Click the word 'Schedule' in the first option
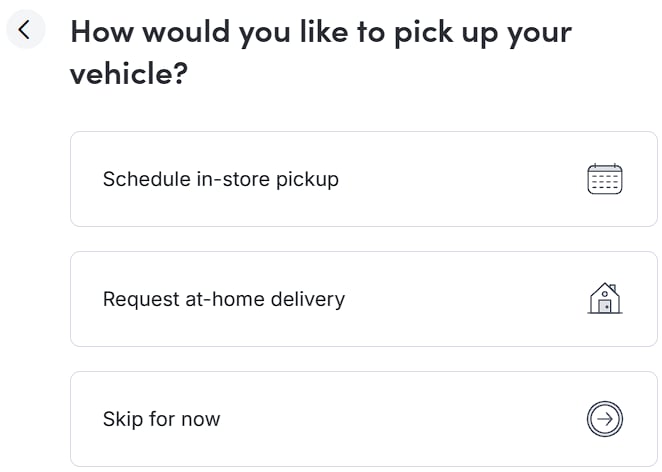Viewport: 662px width, 472px height. coord(146,179)
